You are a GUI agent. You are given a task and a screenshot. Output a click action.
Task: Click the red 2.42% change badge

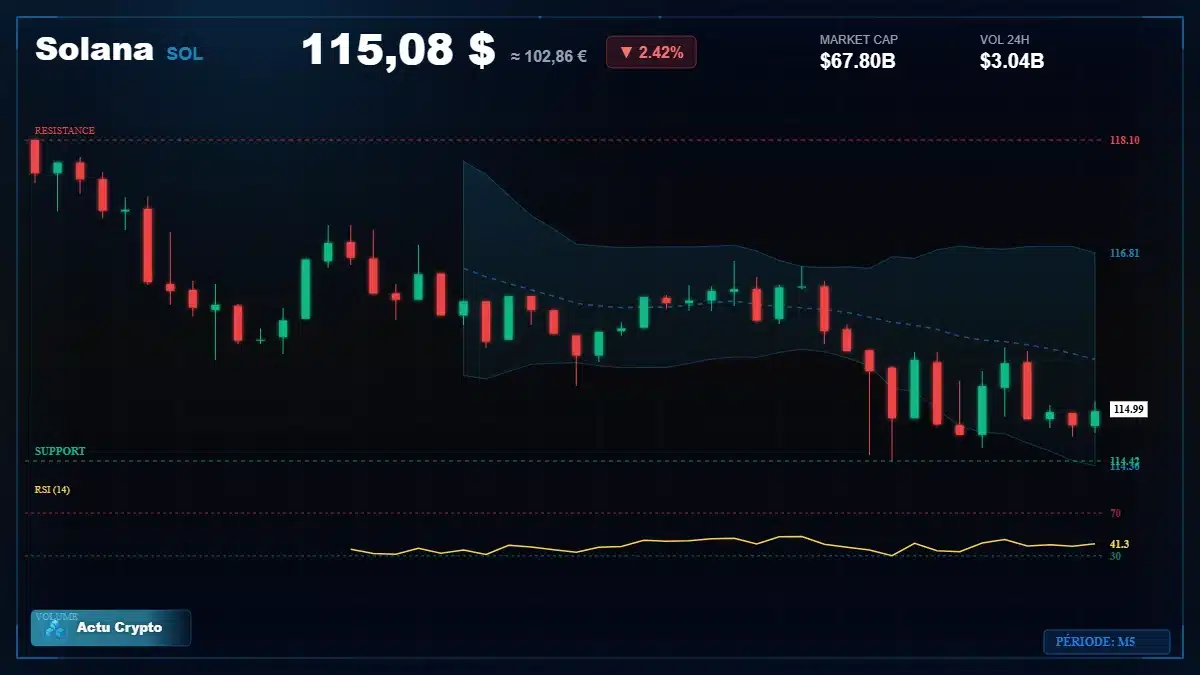651,52
